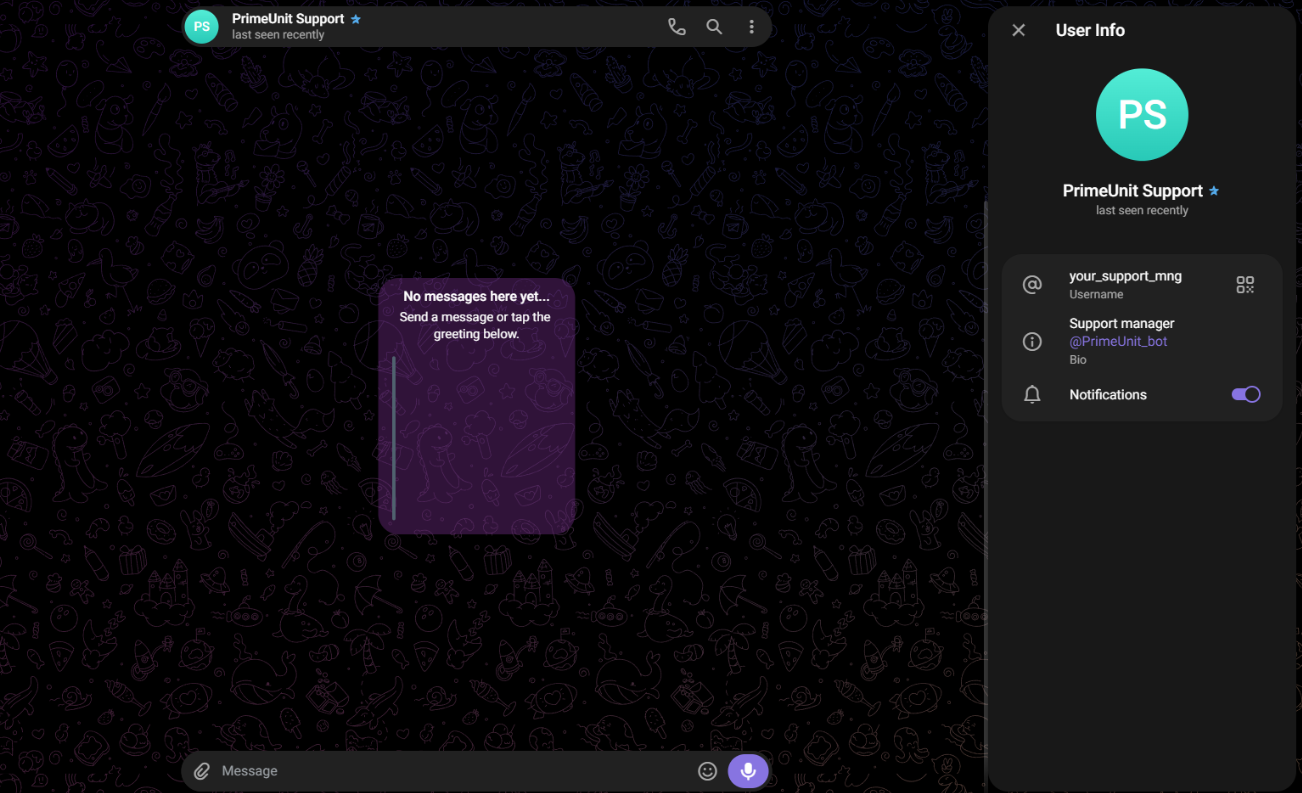Click the large PS profile avatar
The height and width of the screenshot is (793, 1302).
click(1142, 115)
